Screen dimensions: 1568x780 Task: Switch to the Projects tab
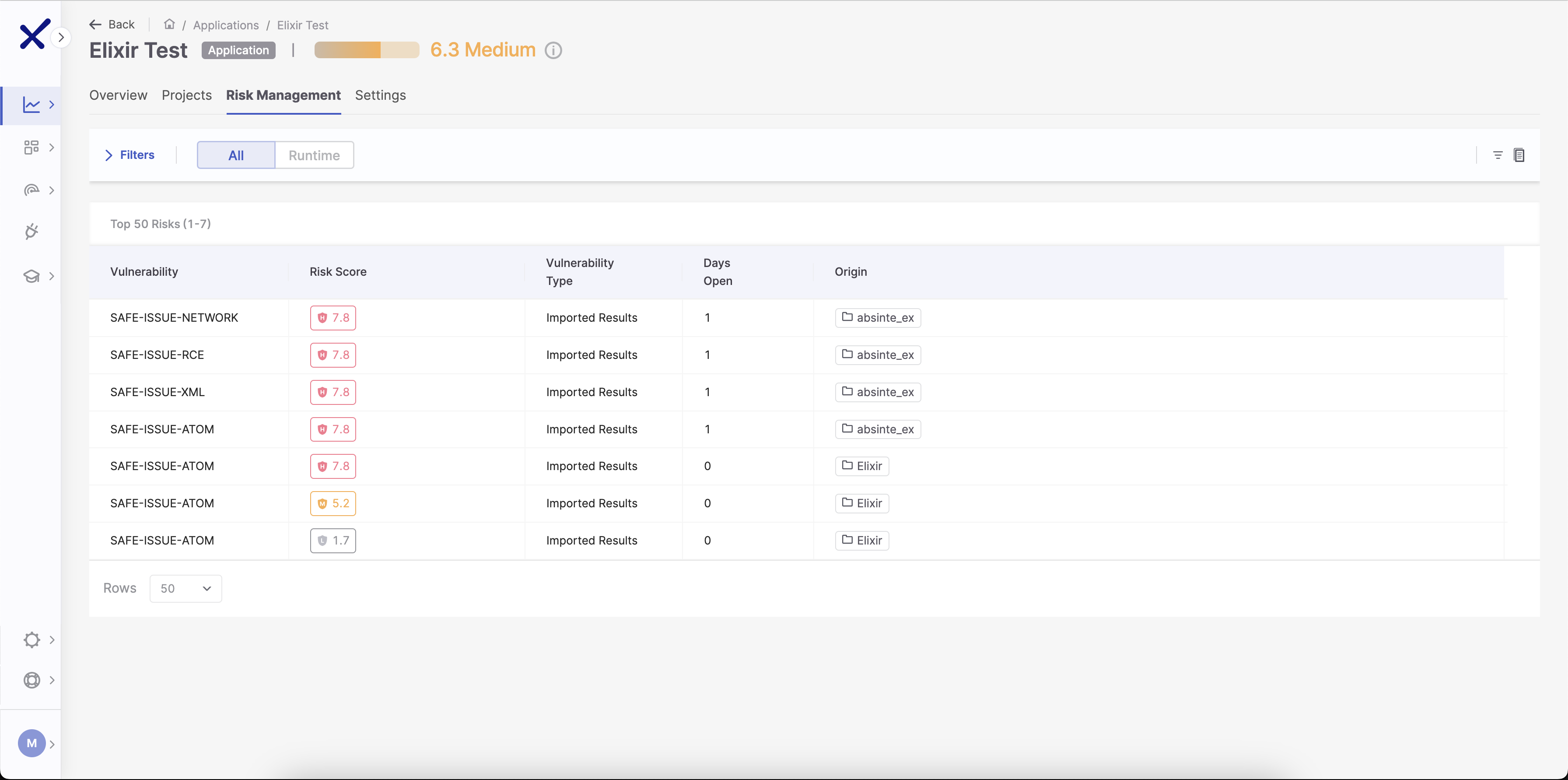click(x=187, y=95)
